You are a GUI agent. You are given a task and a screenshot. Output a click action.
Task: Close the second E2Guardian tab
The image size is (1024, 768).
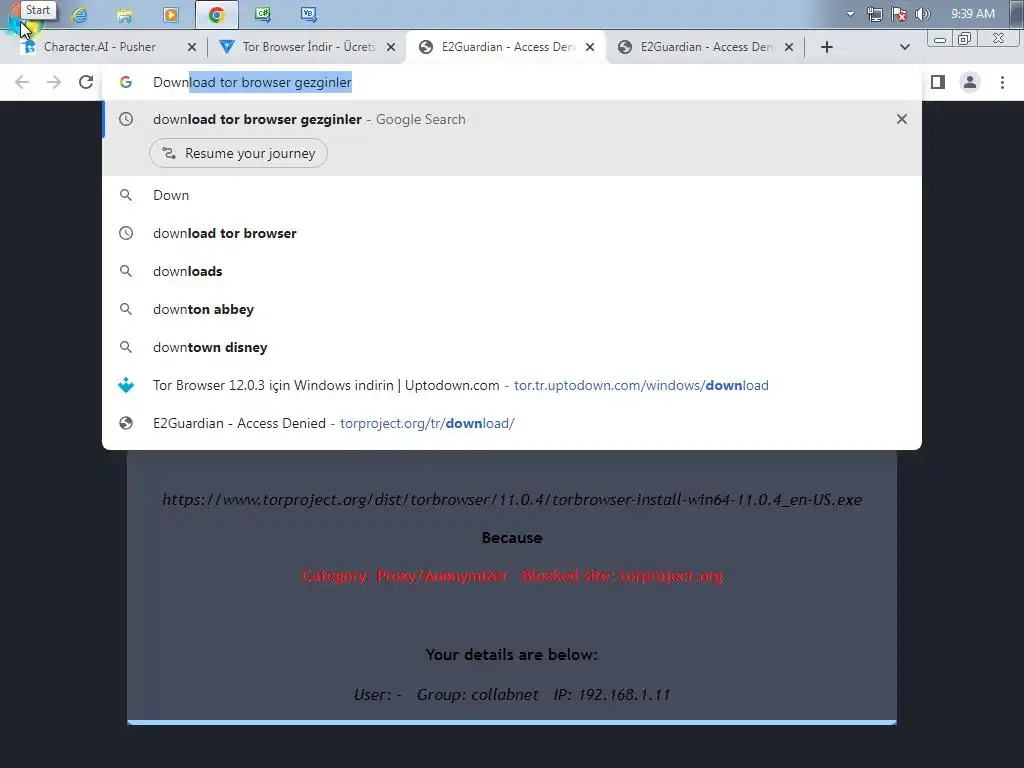(789, 47)
